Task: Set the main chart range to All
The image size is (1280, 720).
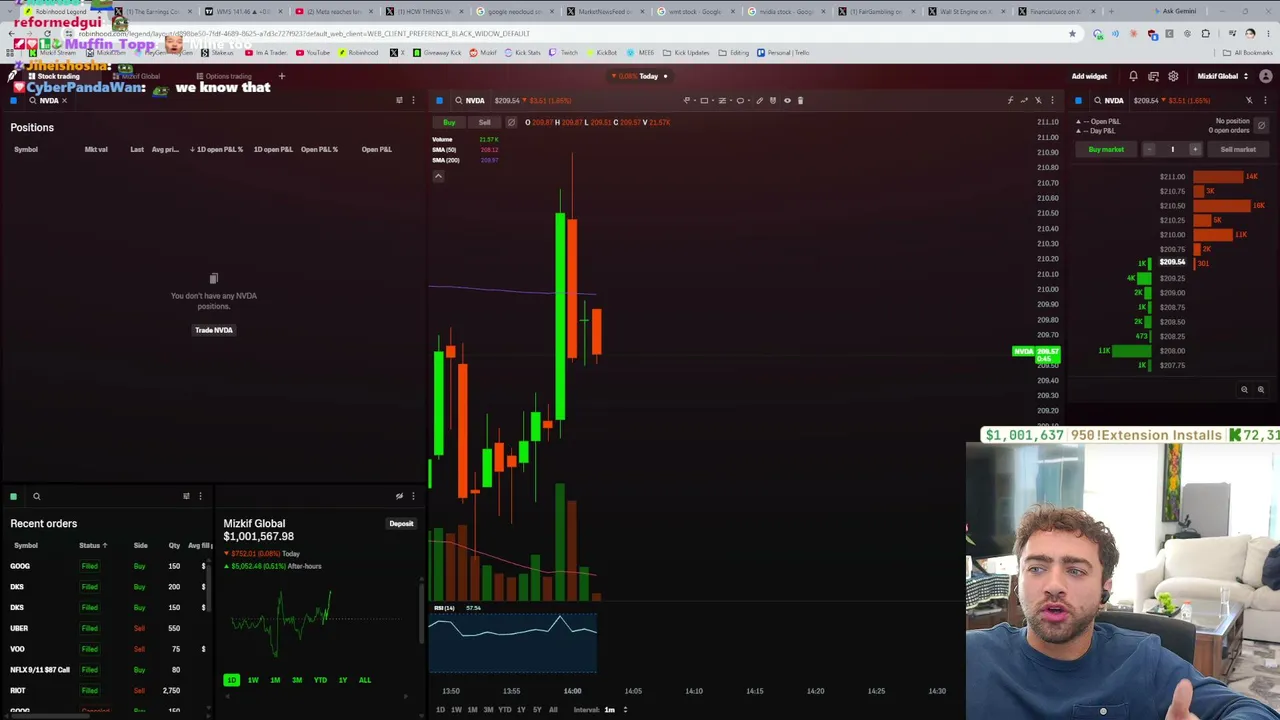Action: point(553,710)
